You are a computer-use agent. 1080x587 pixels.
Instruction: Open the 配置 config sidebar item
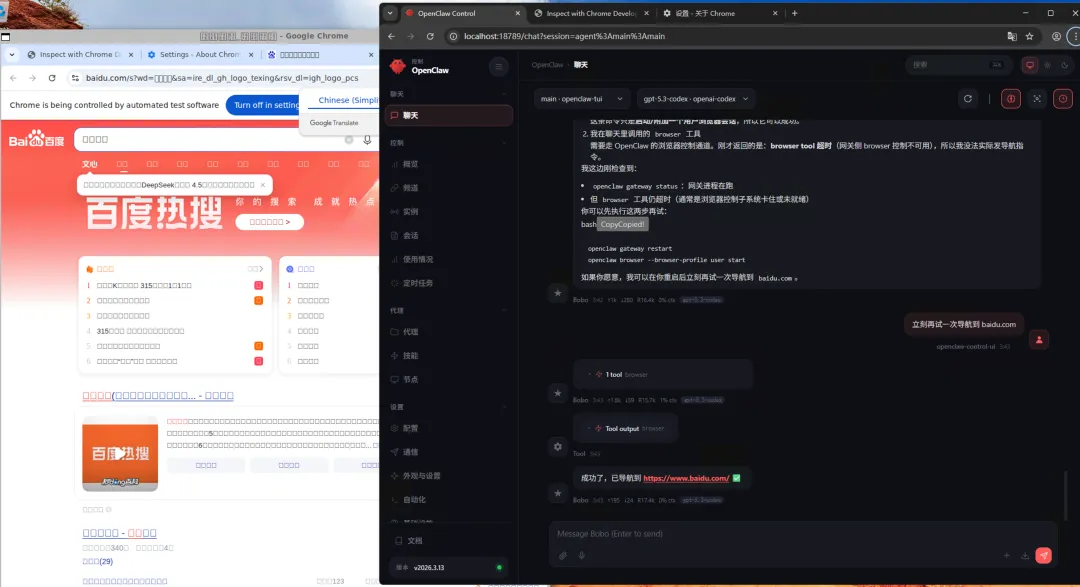pyautogui.click(x=448, y=428)
